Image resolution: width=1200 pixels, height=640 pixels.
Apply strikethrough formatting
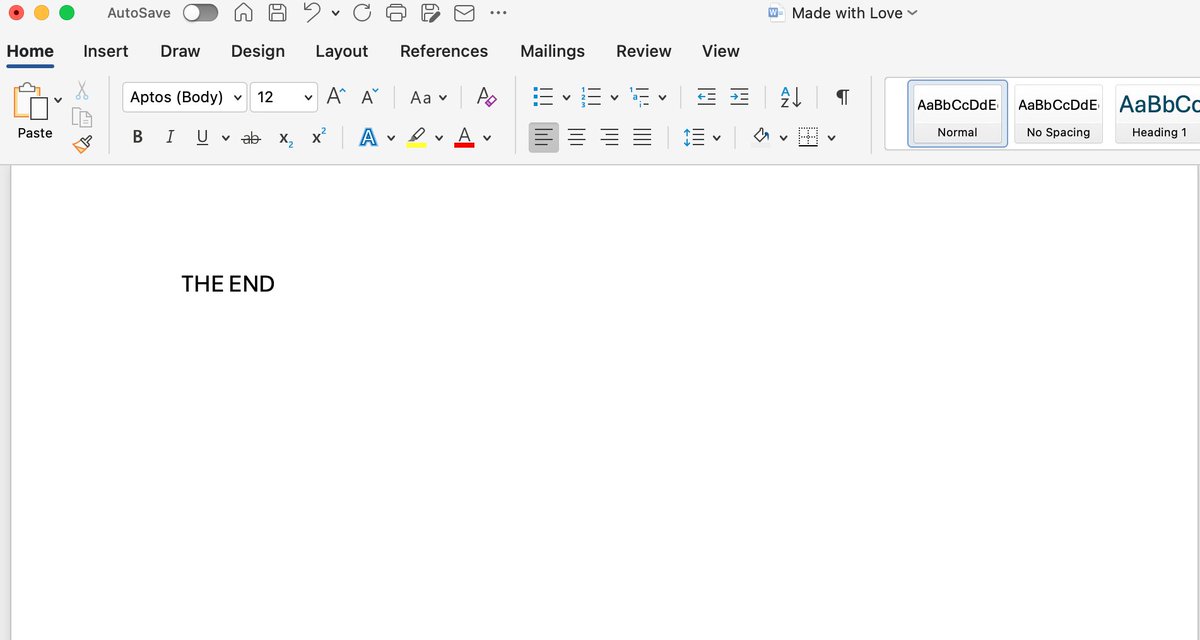point(251,137)
